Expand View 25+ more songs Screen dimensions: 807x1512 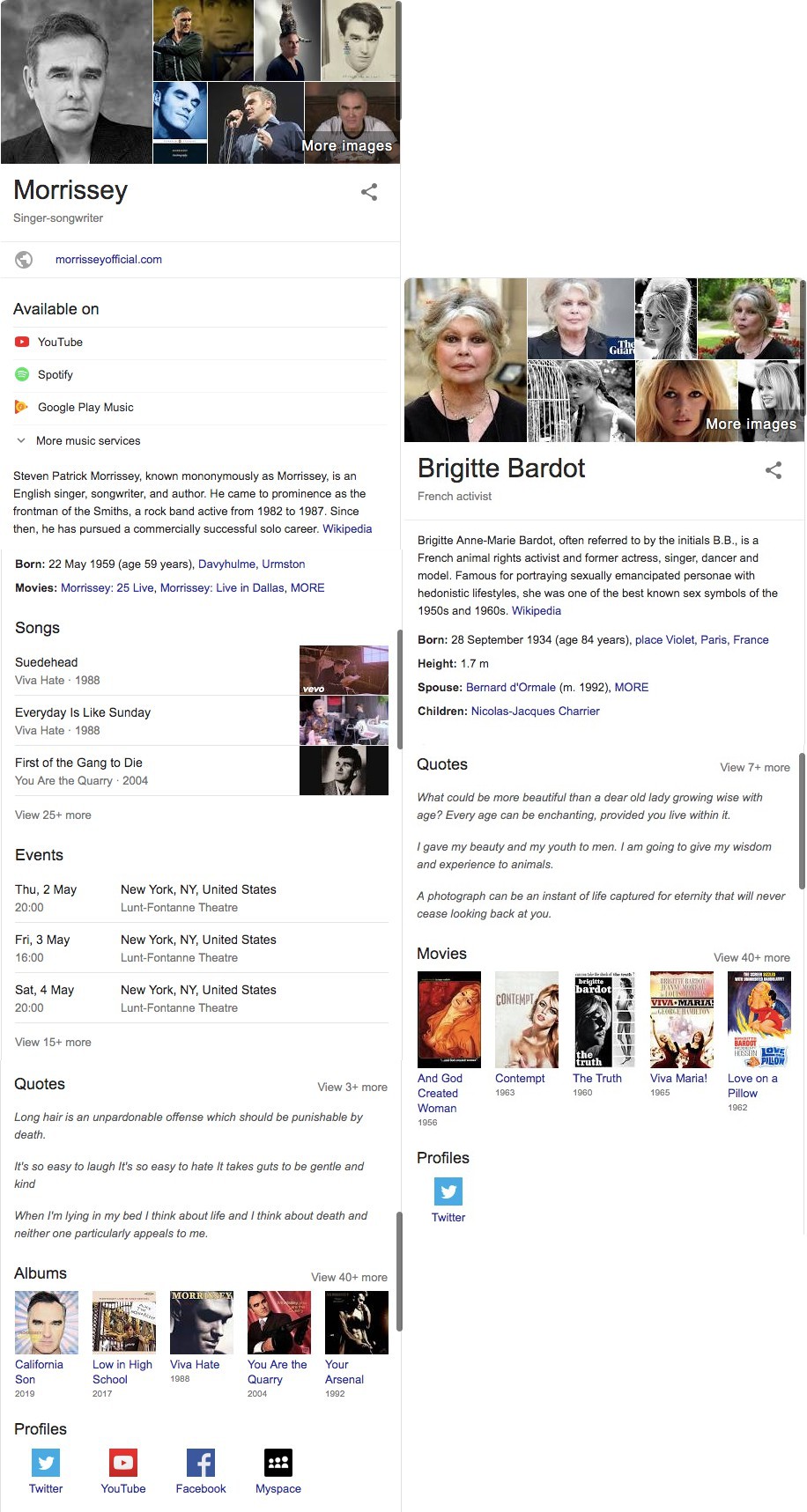53,815
